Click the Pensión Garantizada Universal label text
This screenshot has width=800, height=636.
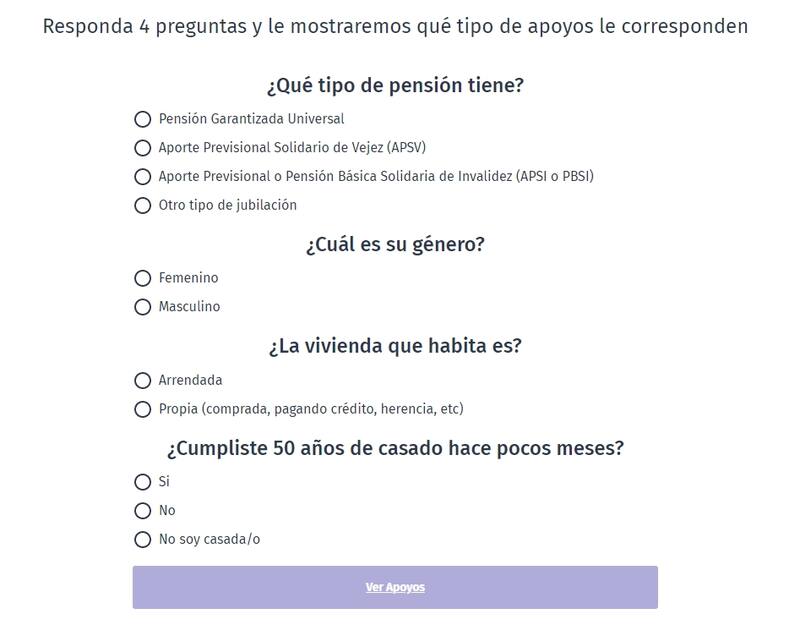click(251, 119)
